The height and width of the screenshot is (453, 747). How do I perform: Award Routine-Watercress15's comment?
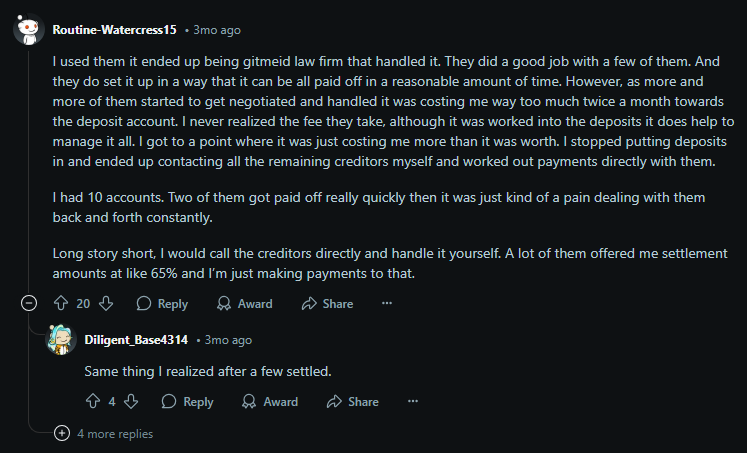click(x=243, y=303)
